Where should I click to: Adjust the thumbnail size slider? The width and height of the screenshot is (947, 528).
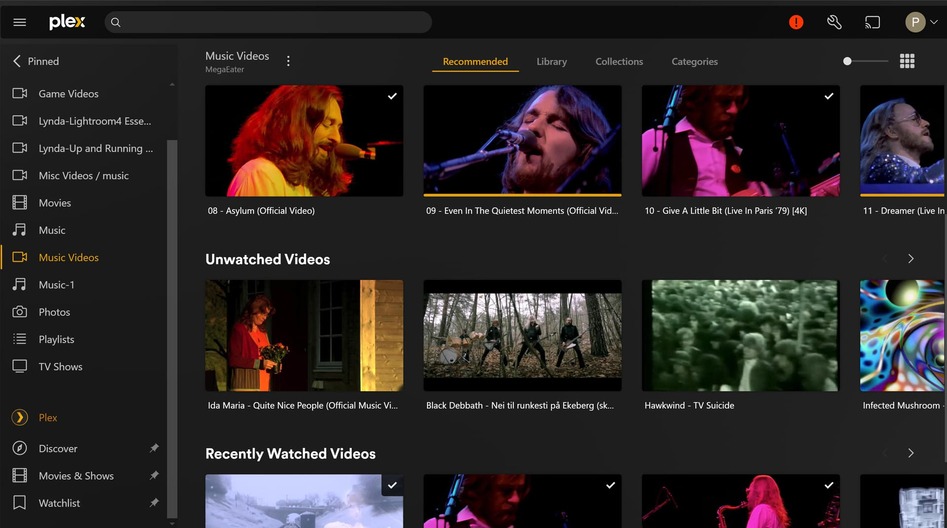click(x=865, y=61)
